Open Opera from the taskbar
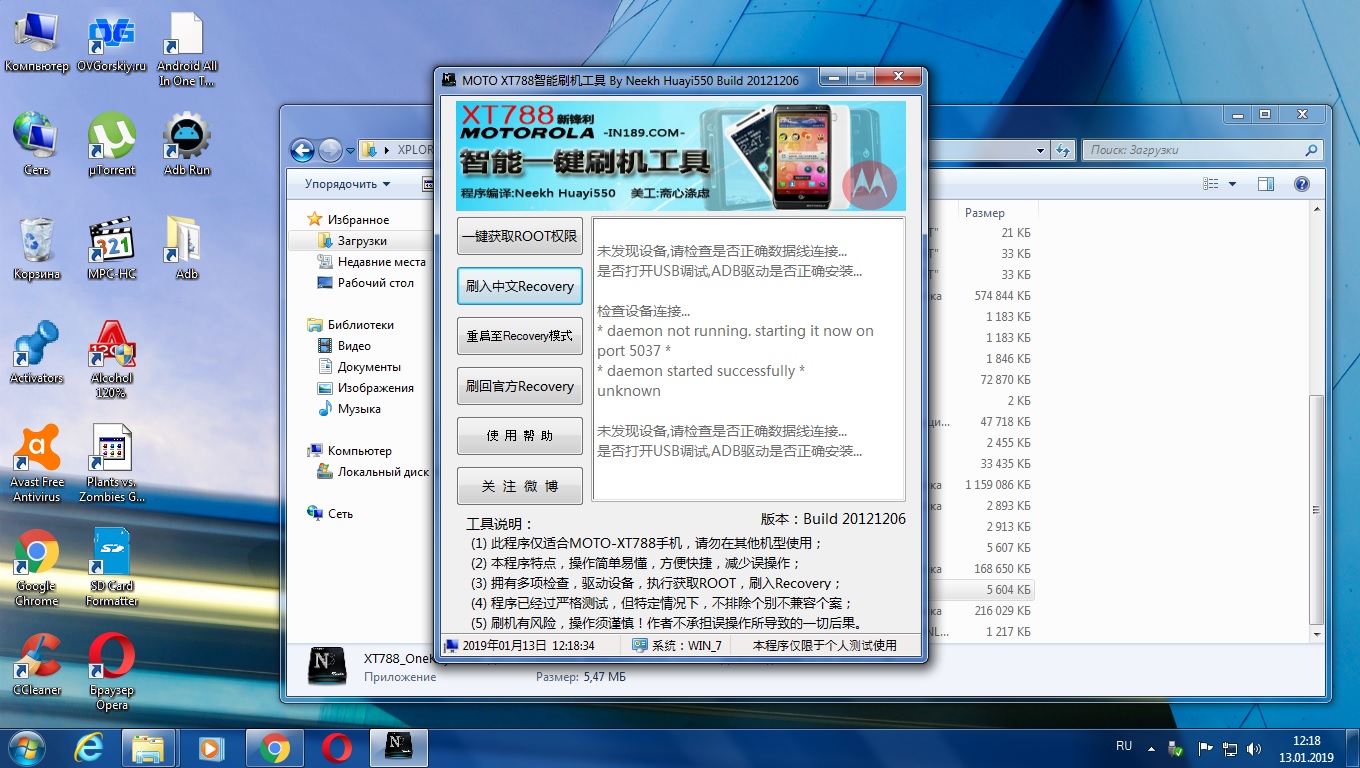 (x=337, y=747)
